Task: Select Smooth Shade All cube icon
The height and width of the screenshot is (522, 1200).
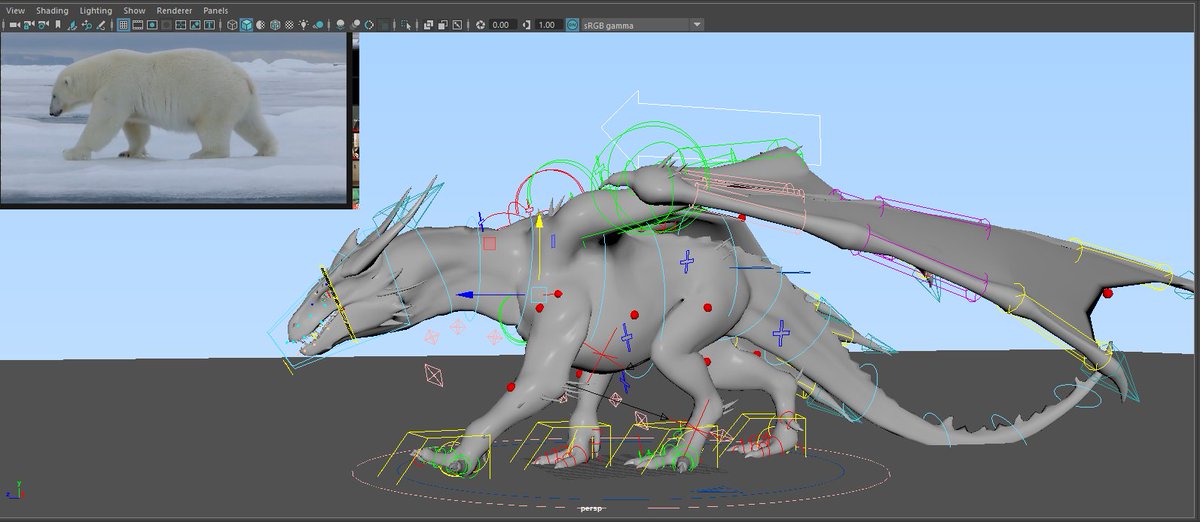Action: 247,24
